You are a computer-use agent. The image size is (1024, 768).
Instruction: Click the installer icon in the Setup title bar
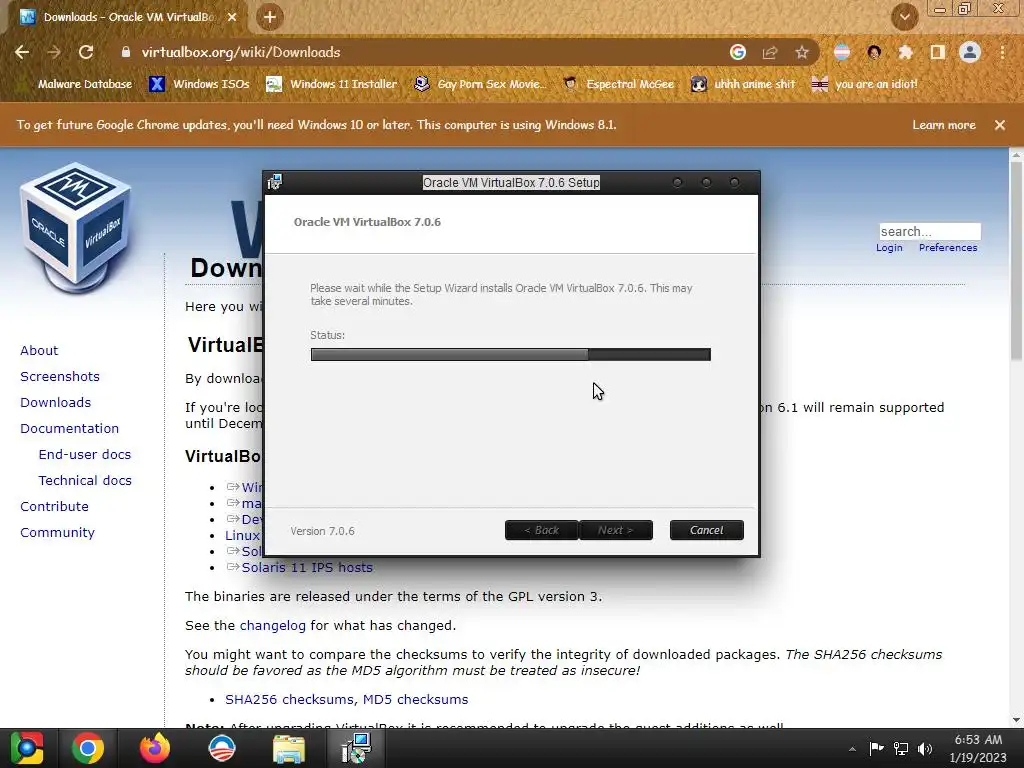(274, 182)
